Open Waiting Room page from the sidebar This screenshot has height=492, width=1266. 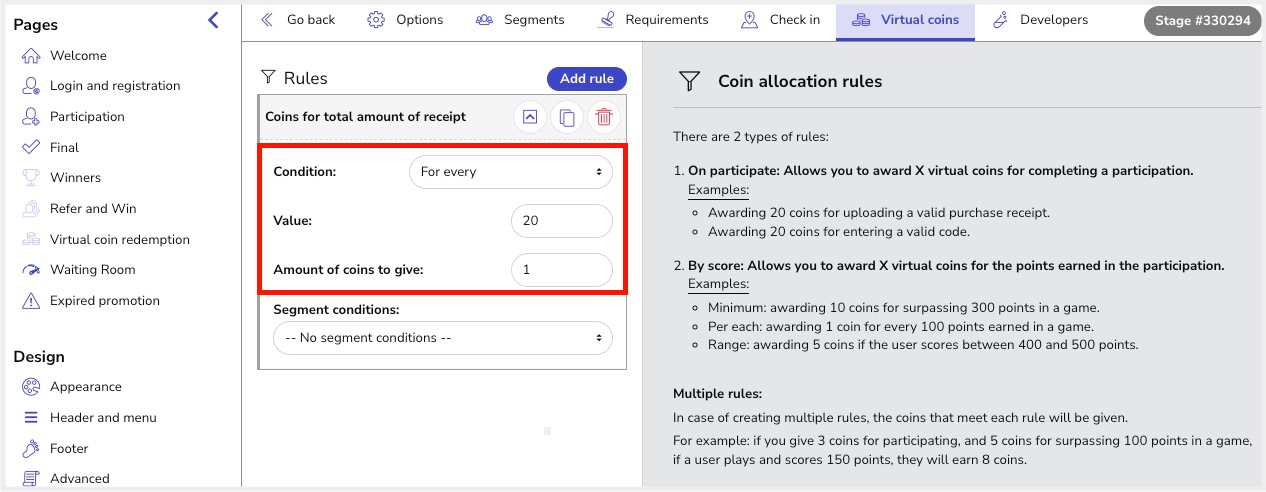pyautogui.click(x=92, y=270)
